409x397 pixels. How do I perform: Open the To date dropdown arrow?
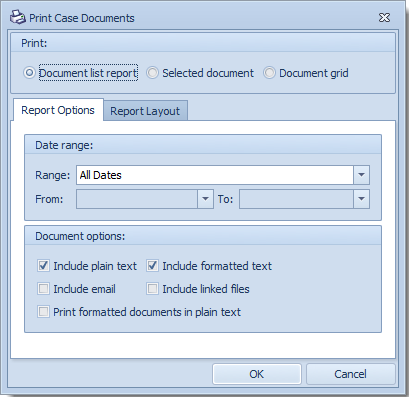(361, 199)
